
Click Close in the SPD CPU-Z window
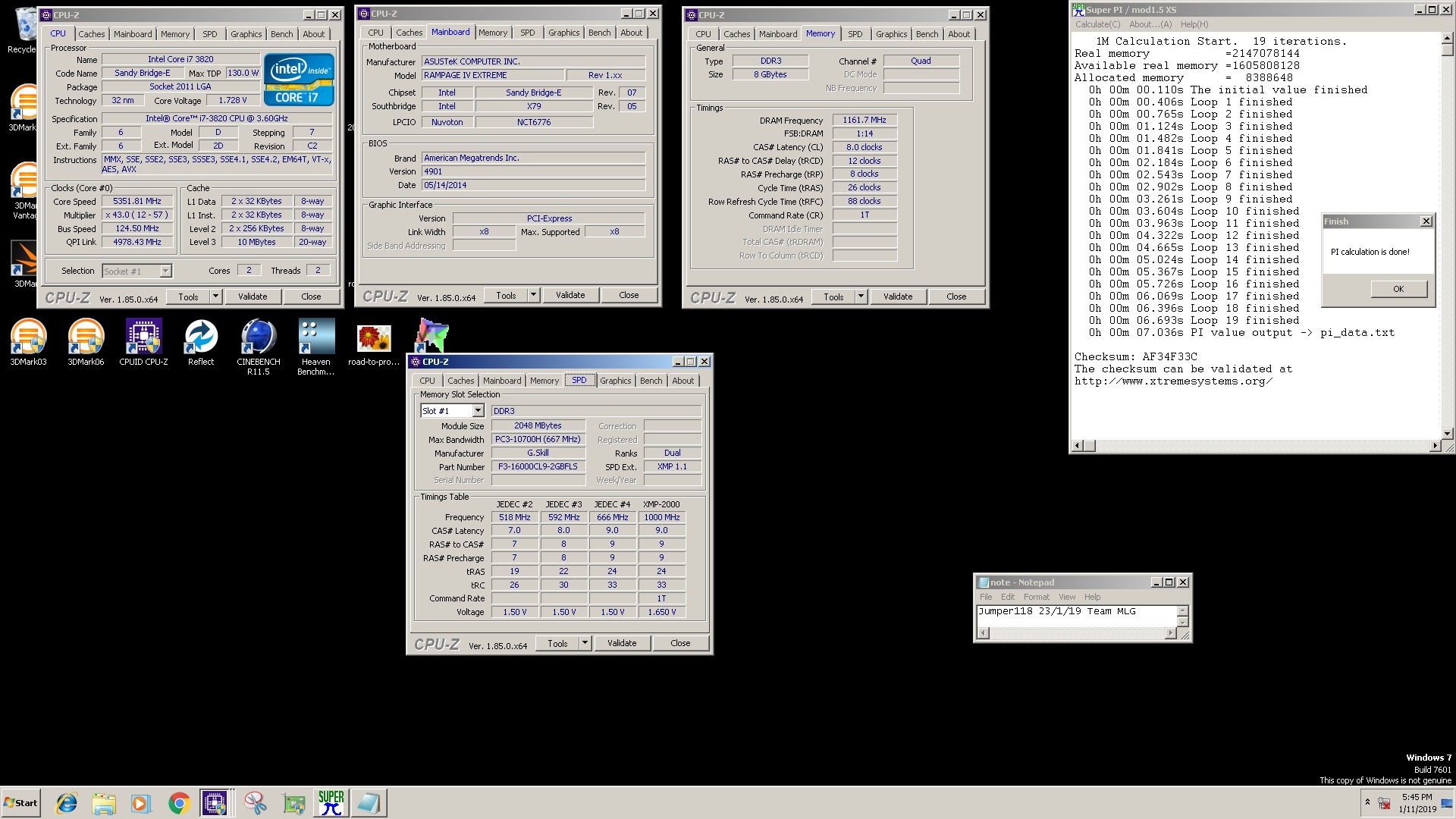(680, 643)
